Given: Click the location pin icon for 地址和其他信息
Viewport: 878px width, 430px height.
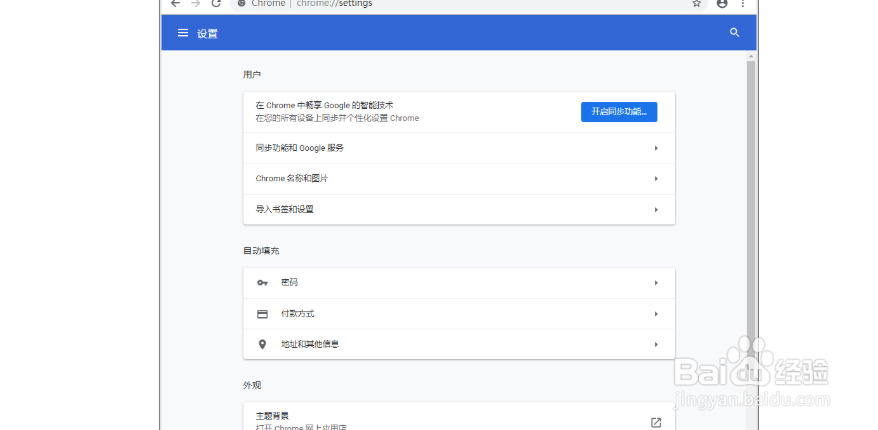Looking at the screenshot, I should click(x=262, y=344).
